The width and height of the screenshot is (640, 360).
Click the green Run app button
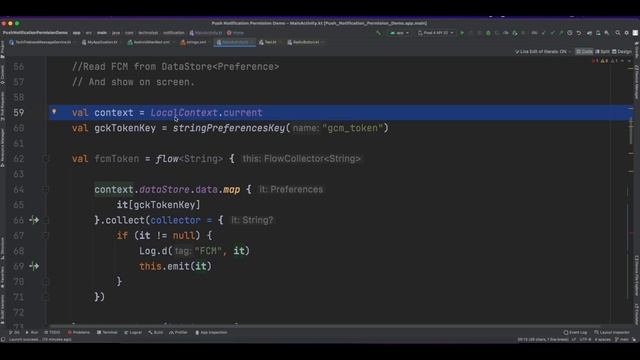(x=462, y=33)
